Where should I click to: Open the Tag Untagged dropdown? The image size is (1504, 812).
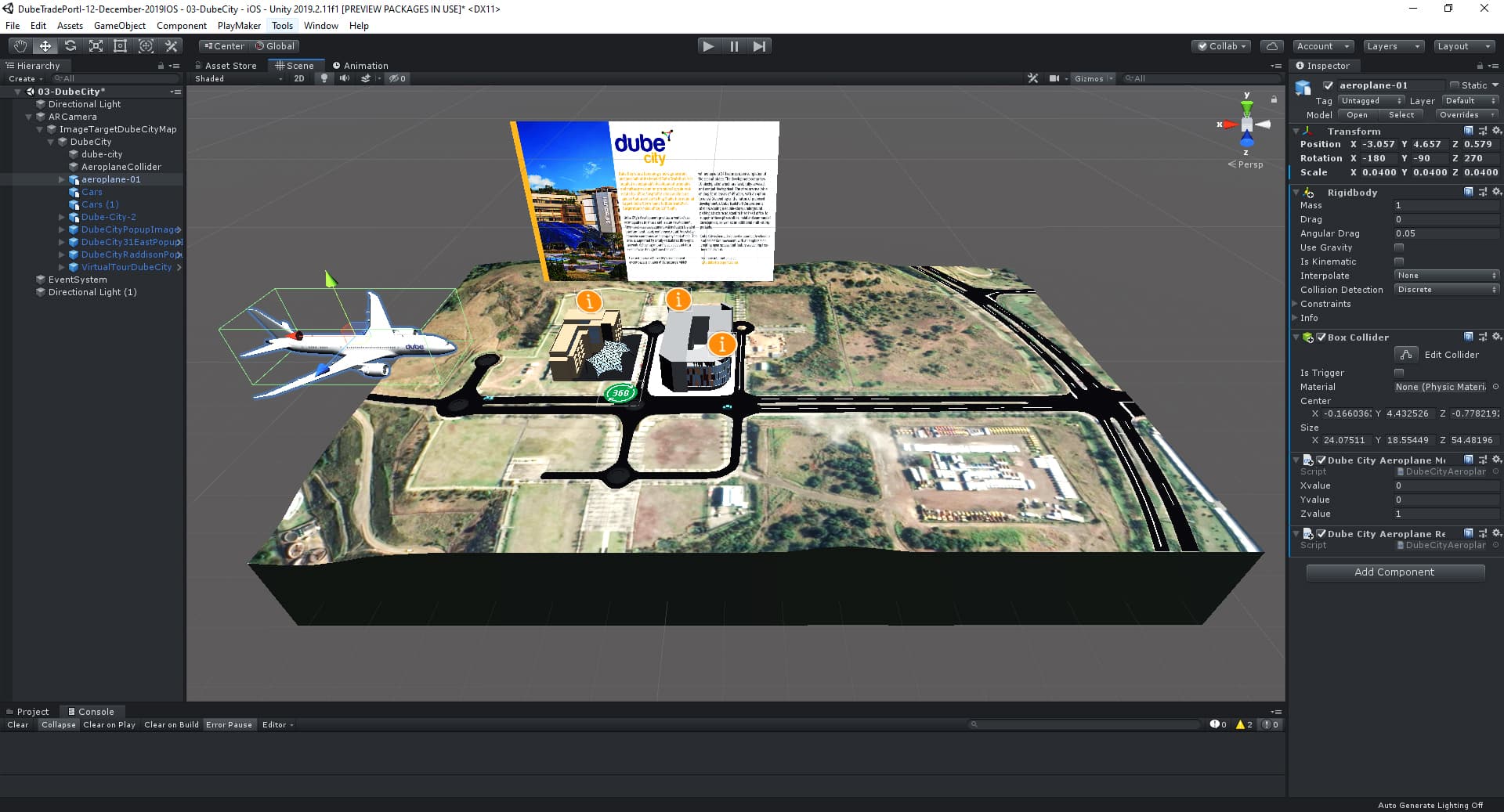[1371, 100]
